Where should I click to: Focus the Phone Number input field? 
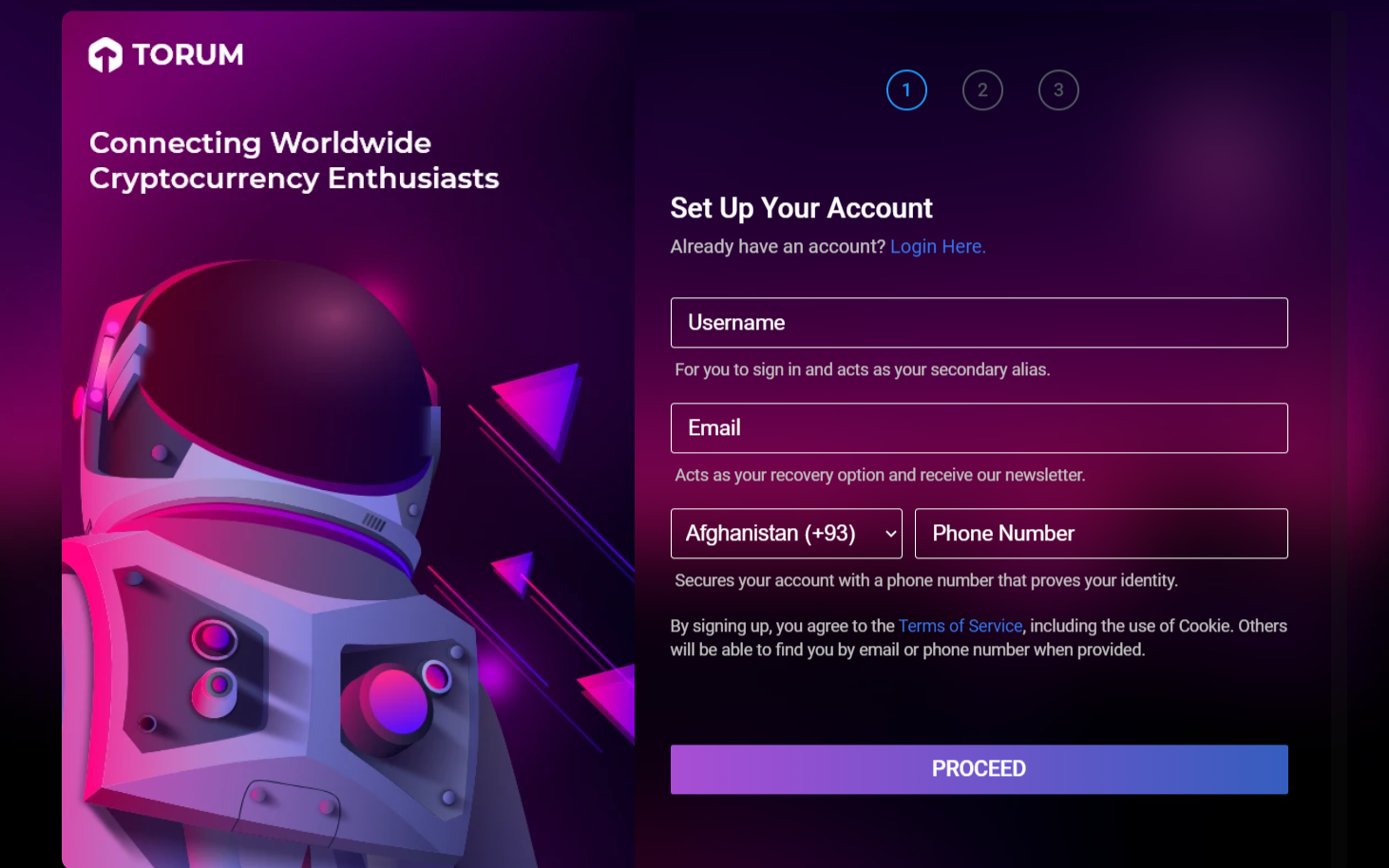1101,534
